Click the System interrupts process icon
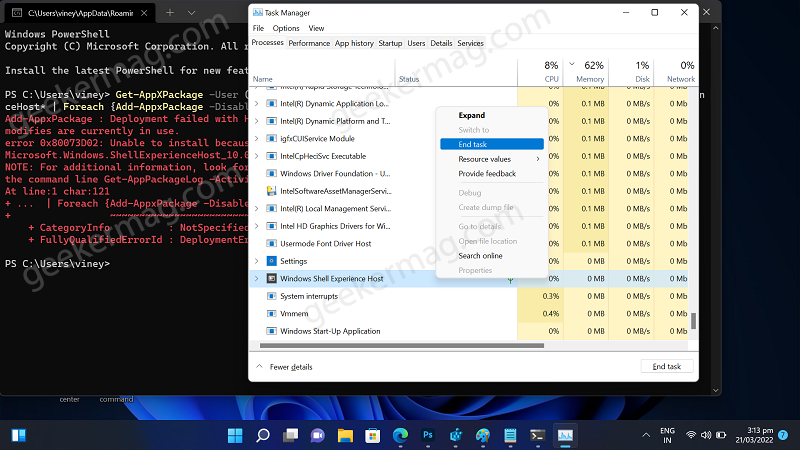Screen dimensions: 800x450 (271, 296)
